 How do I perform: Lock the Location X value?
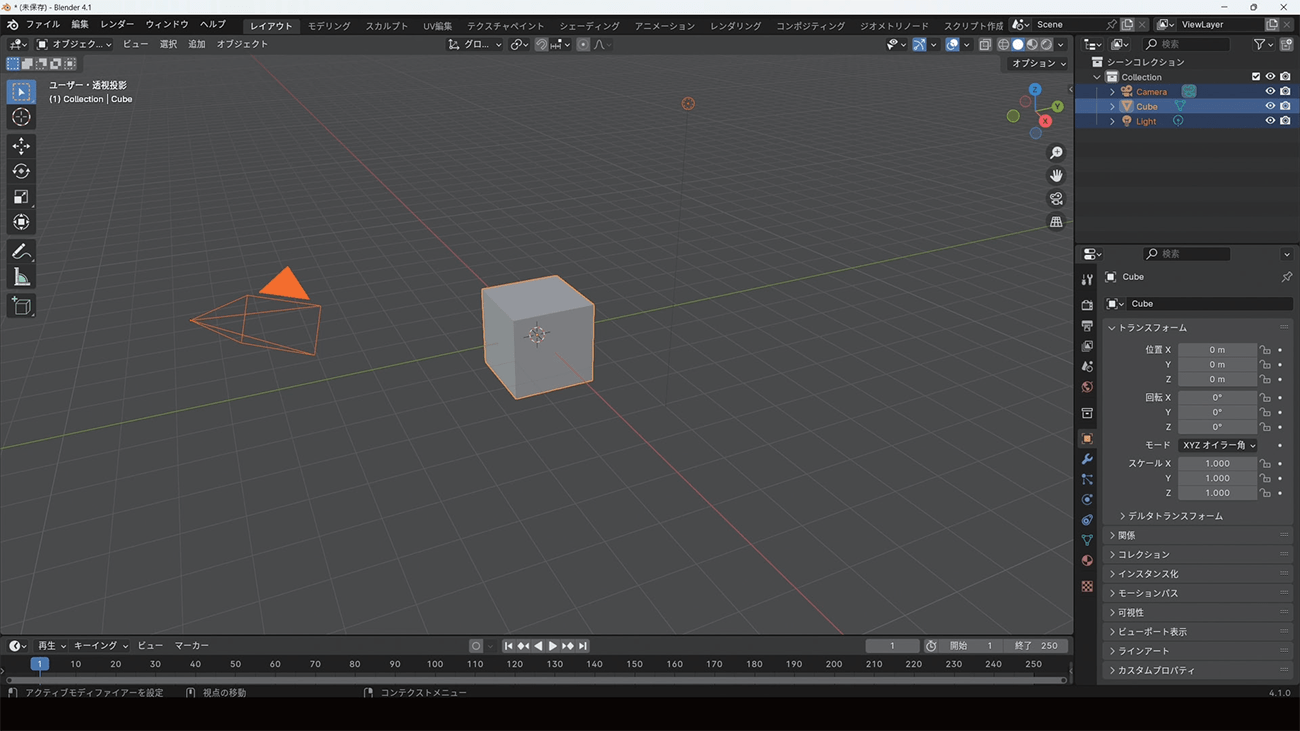[x=1265, y=350]
